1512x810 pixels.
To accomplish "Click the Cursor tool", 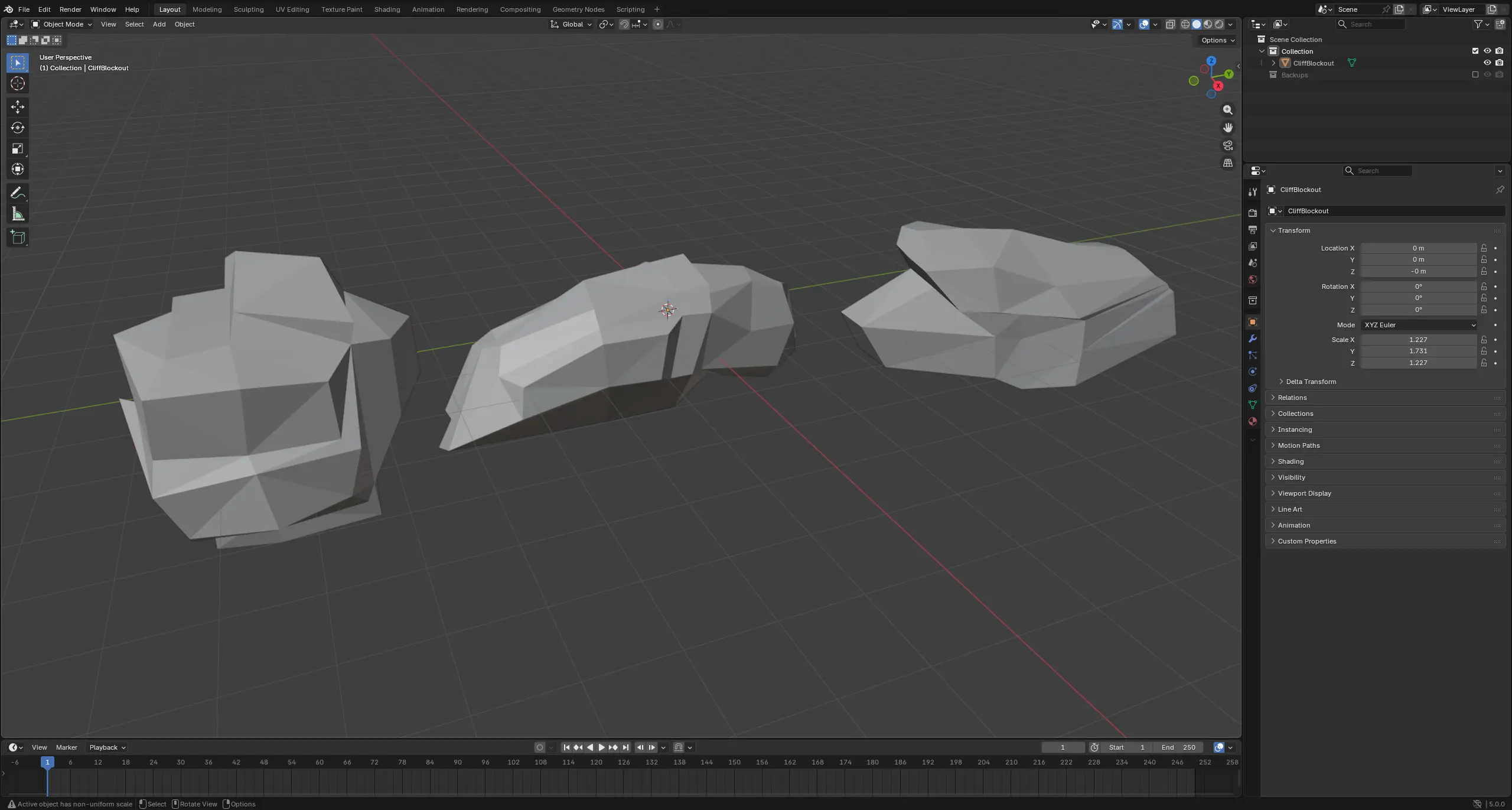I will [x=18, y=84].
